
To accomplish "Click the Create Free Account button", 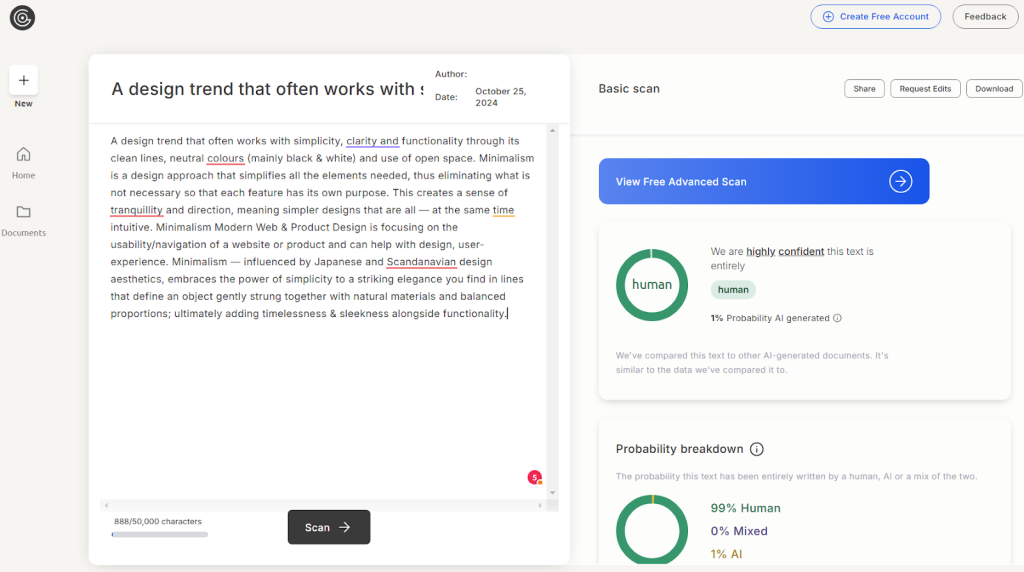I will (x=875, y=17).
